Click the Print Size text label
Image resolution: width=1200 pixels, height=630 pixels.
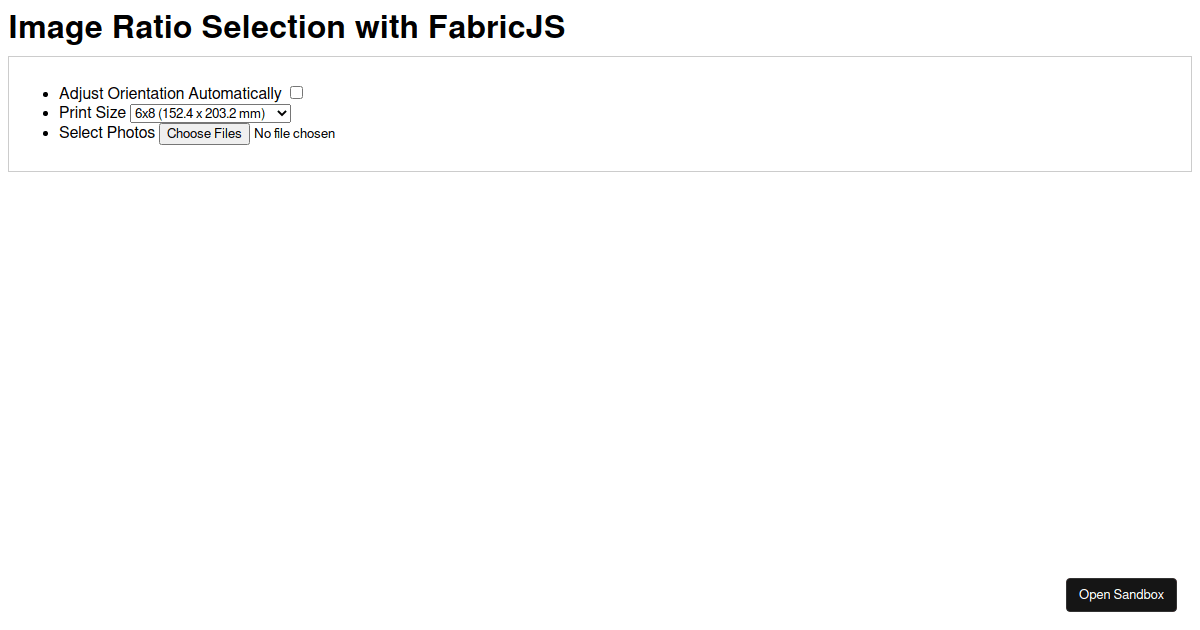click(92, 112)
